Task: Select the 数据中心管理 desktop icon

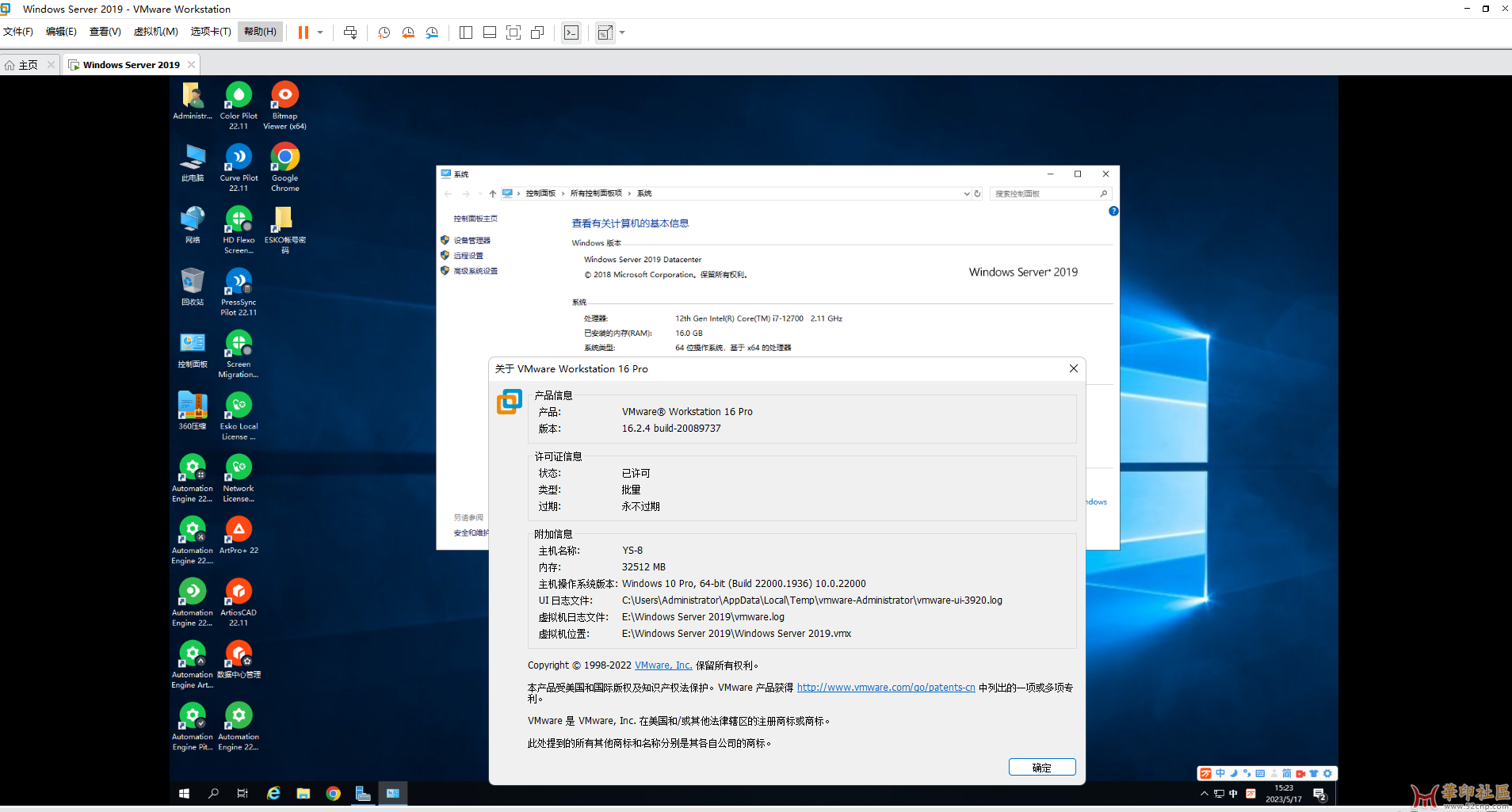Action: tap(239, 659)
